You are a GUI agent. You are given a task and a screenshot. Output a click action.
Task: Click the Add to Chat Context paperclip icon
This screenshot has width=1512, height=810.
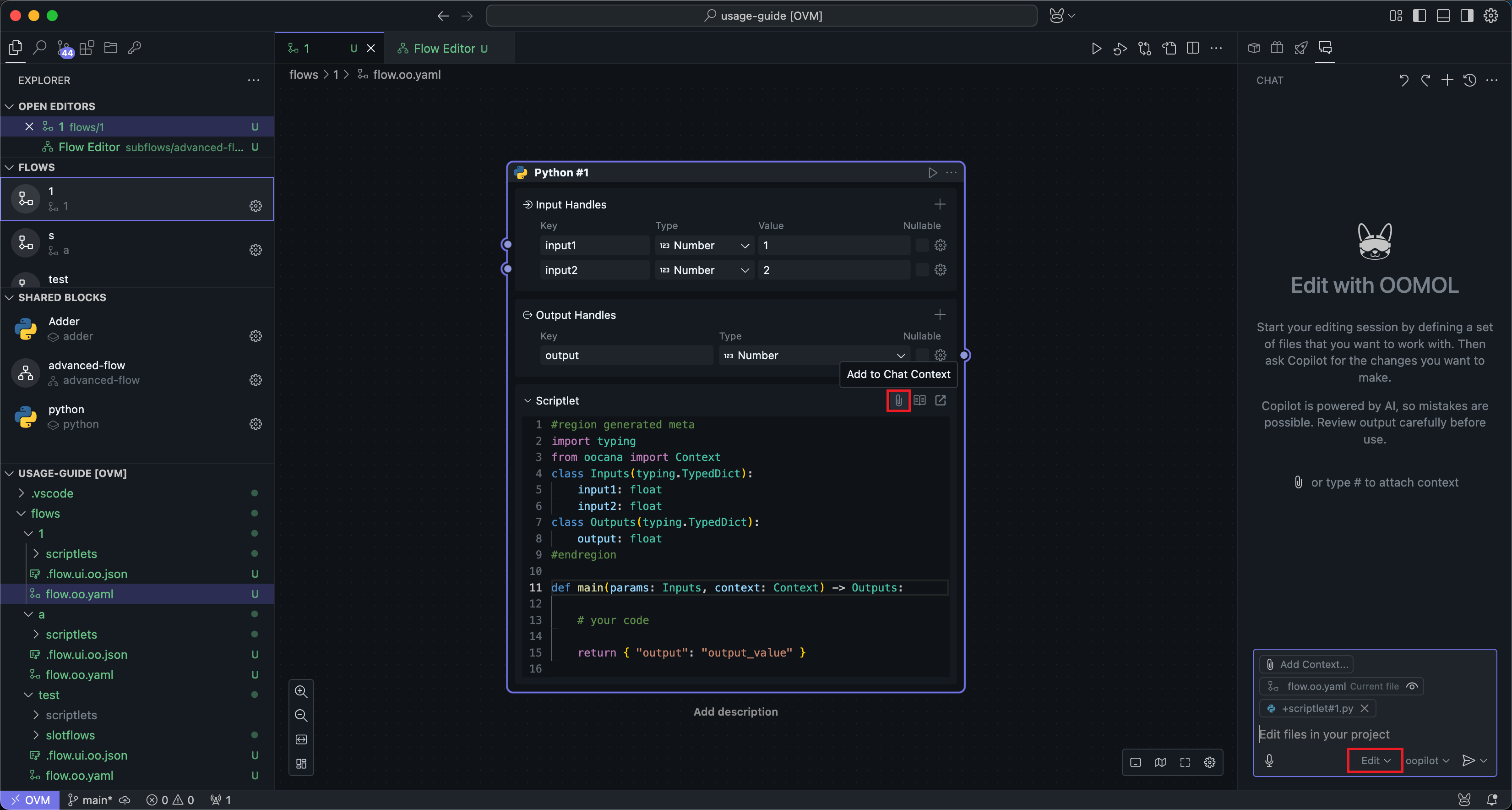point(898,400)
